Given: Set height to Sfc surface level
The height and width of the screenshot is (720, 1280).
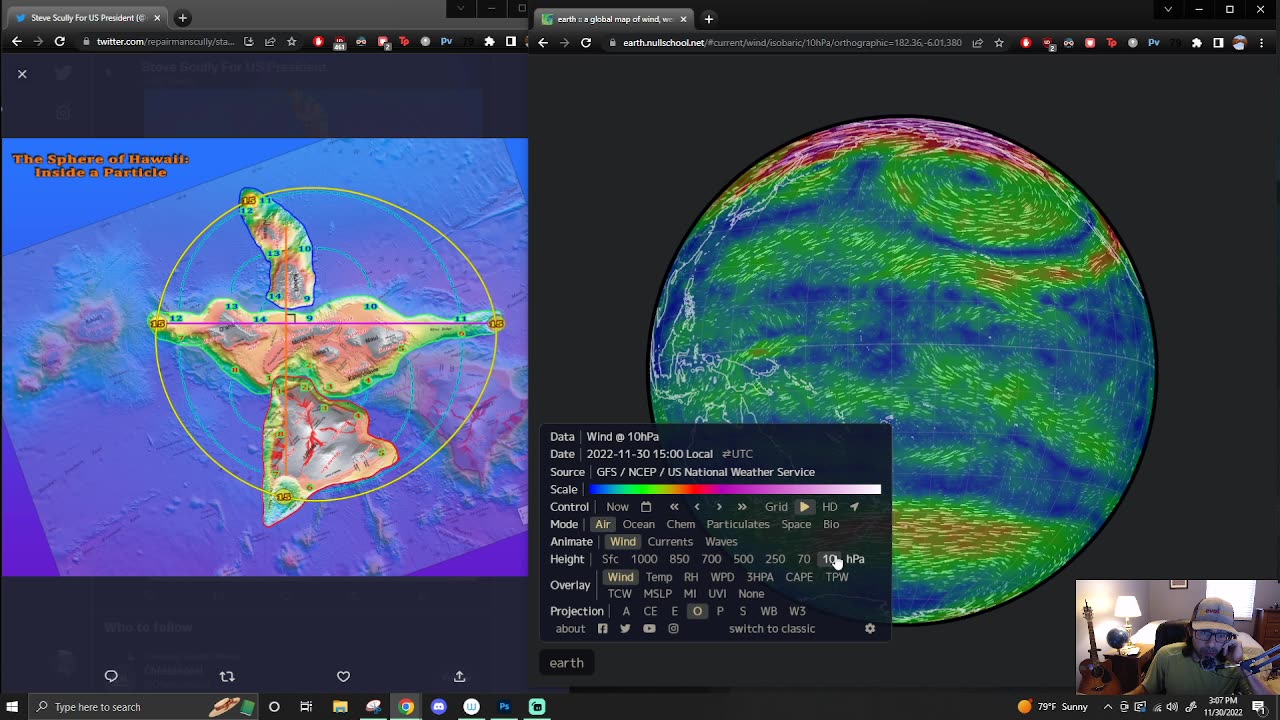Looking at the screenshot, I should pyautogui.click(x=610, y=559).
